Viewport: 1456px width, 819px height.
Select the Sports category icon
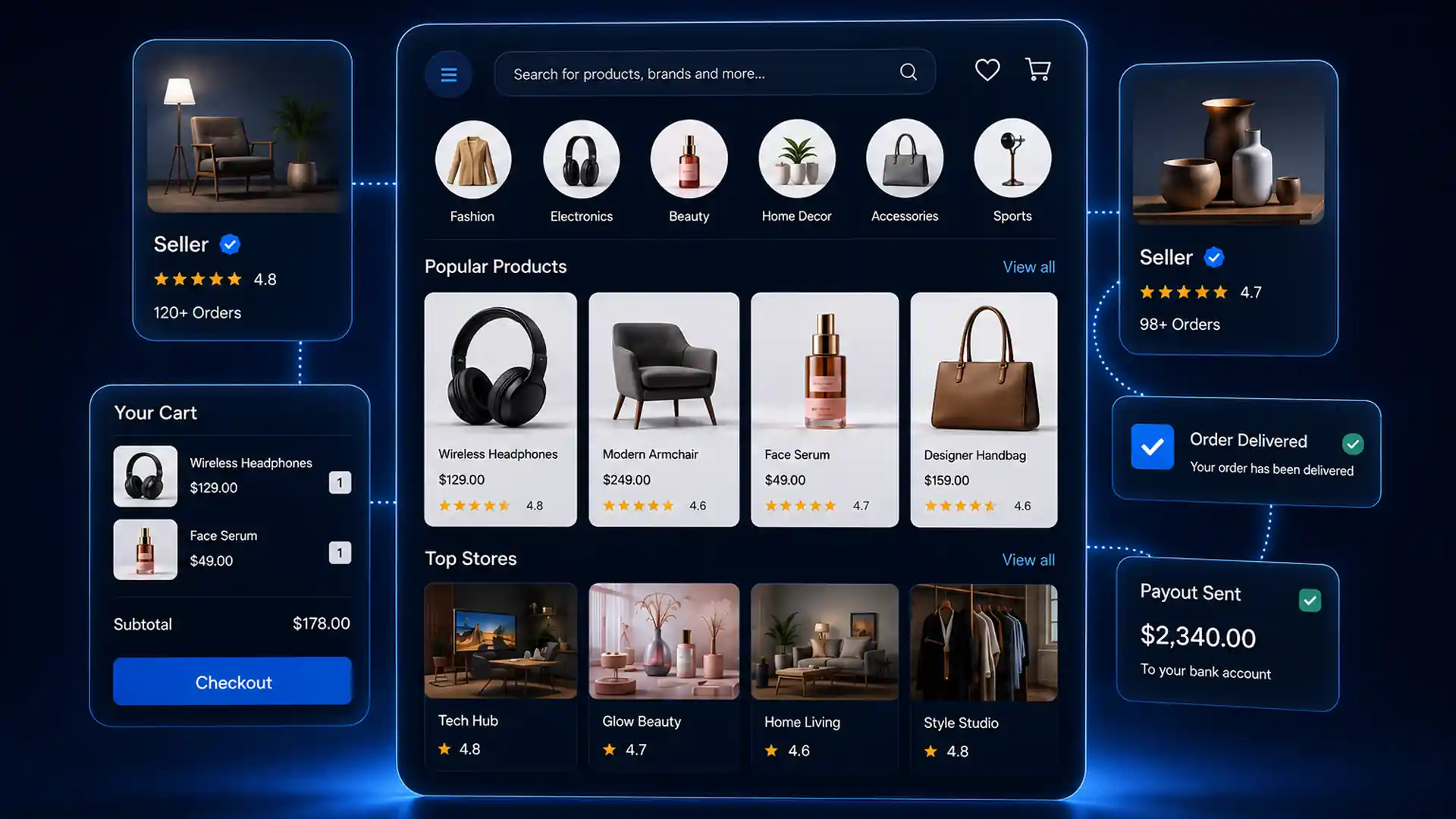click(1012, 158)
